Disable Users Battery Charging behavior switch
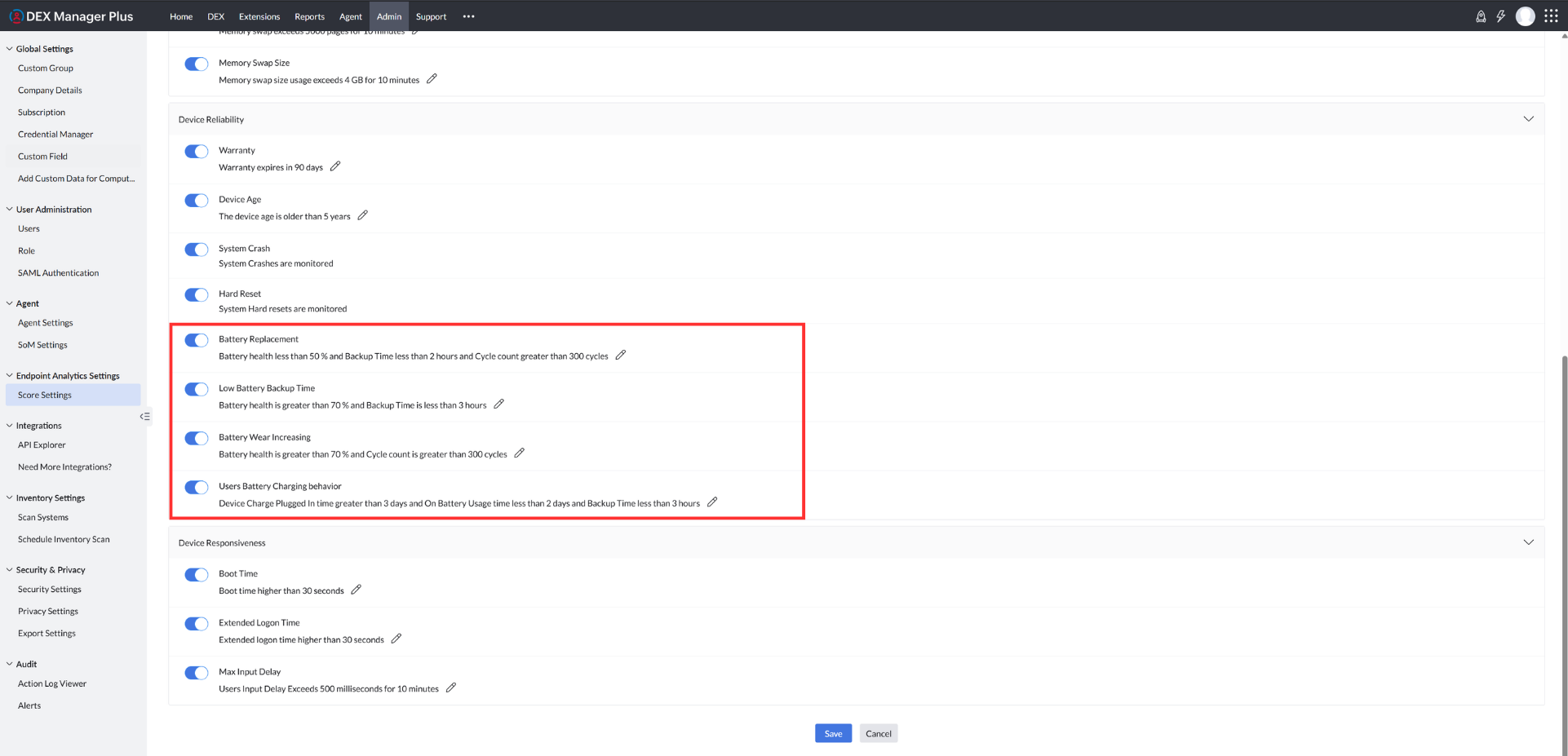Image resolution: width=1568 pixels, height=756 pixels. point(197,488)
